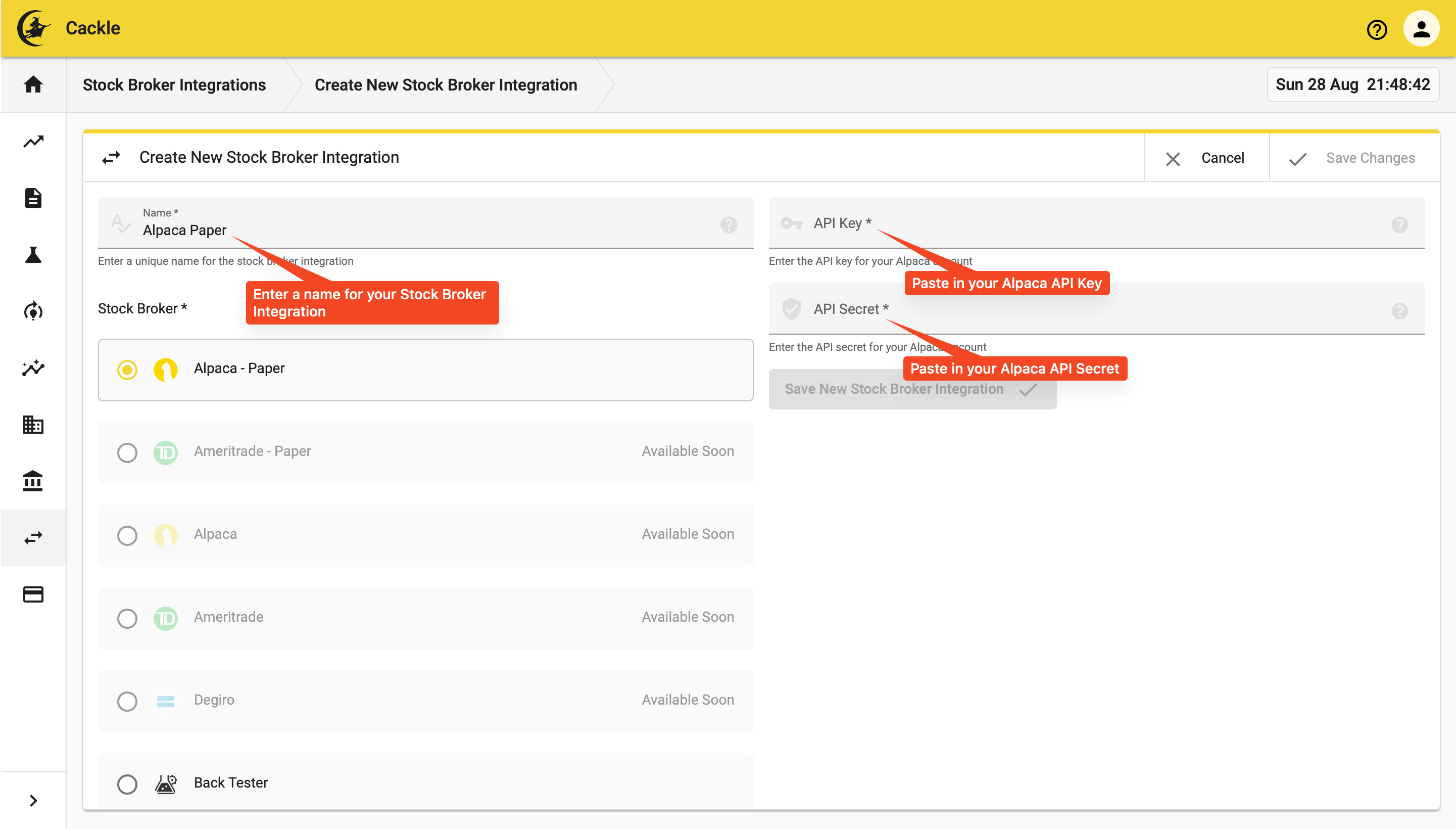Click the Name field help question icon

pyautogui.click(x=729, y=225)
